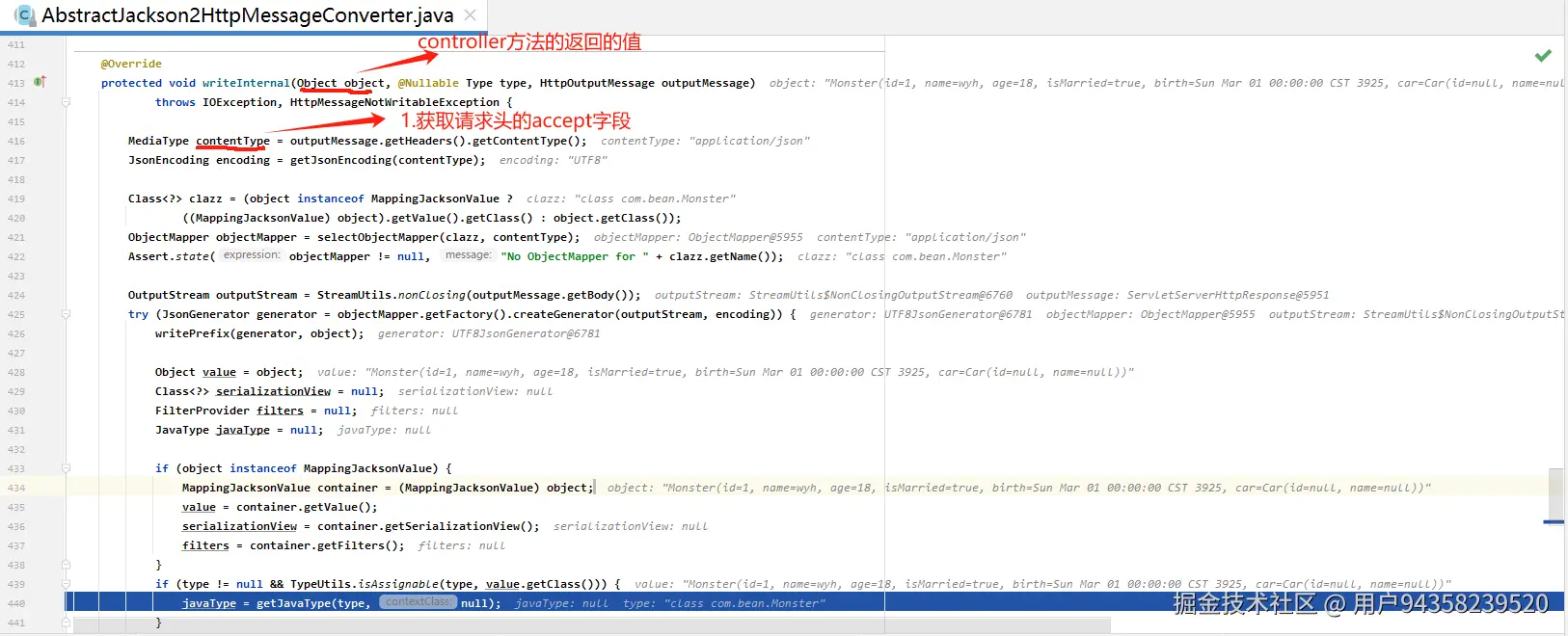Click the serializationView variable on line 429

click(x=273, y=391)
